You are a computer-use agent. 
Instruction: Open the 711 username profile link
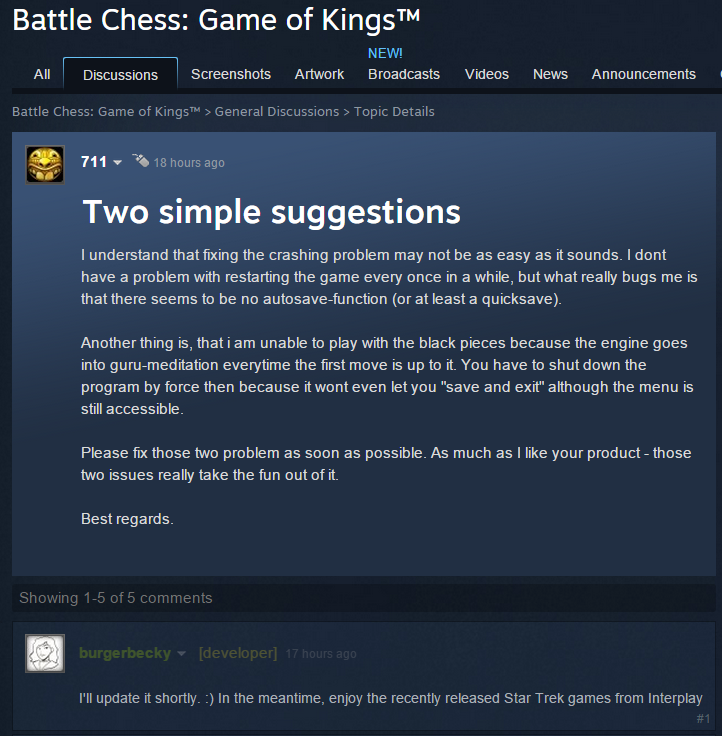click(94, 162)
